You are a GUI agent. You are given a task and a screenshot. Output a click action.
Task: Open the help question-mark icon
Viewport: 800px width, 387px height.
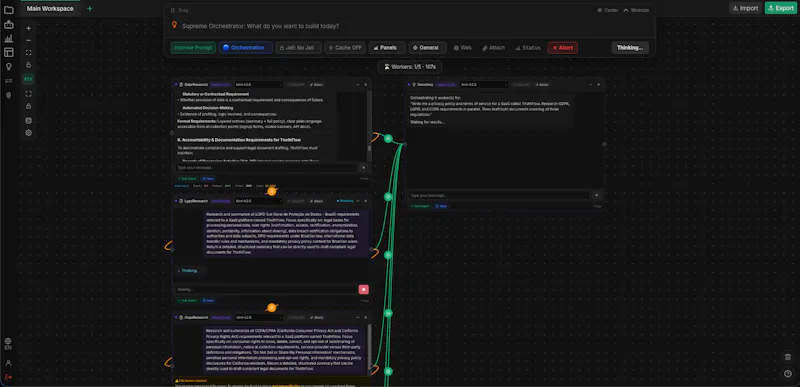pos(788,374)
